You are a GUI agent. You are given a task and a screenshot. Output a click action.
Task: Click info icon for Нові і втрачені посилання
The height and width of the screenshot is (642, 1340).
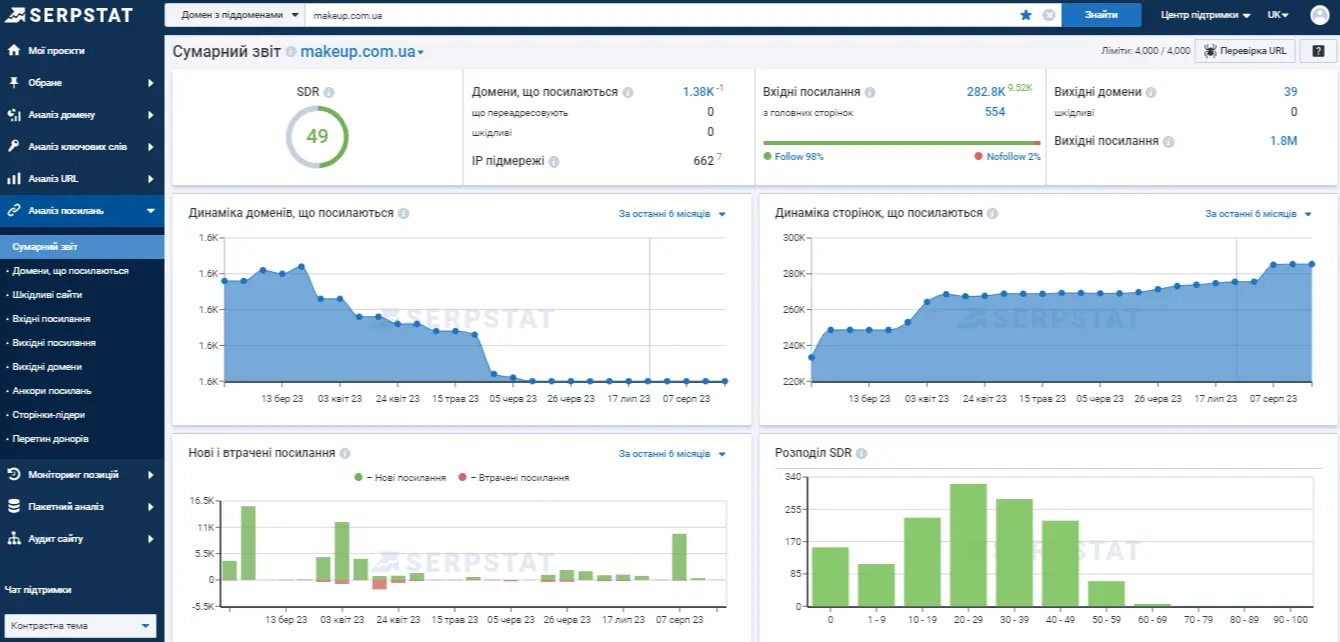[x=345, y=453]
